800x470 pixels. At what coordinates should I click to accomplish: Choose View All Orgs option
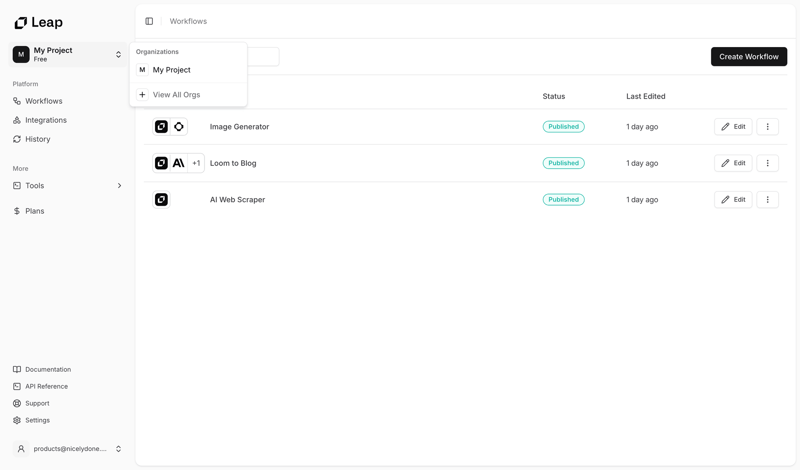pos(188,94)
